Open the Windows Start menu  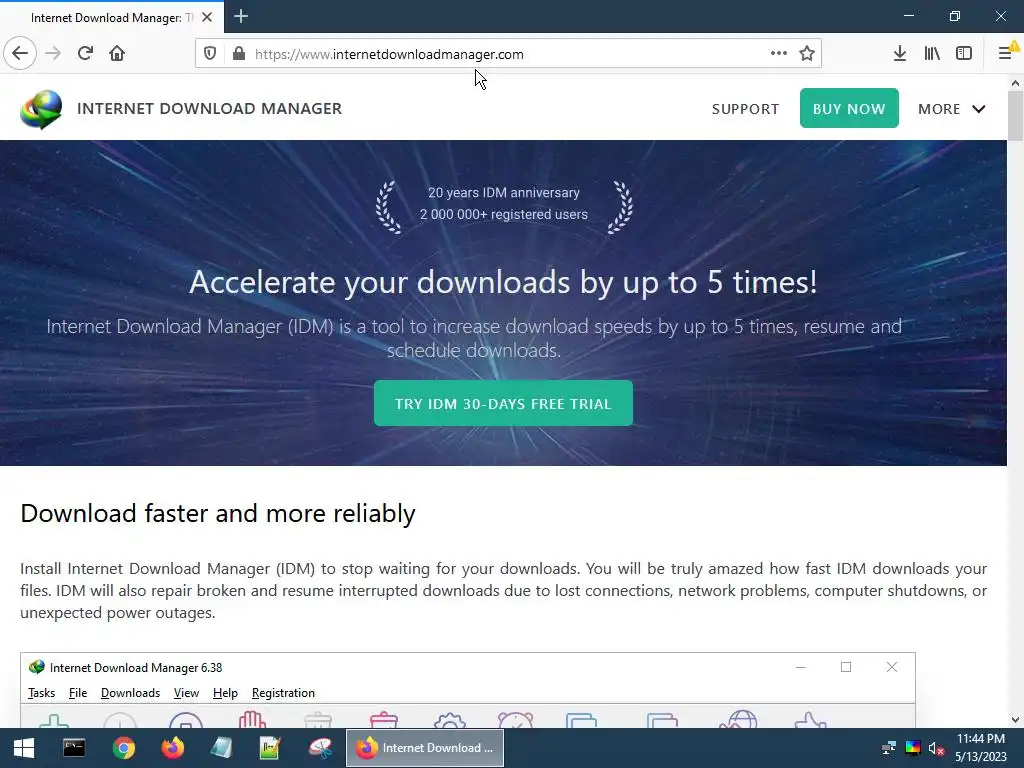click(24, 748)
